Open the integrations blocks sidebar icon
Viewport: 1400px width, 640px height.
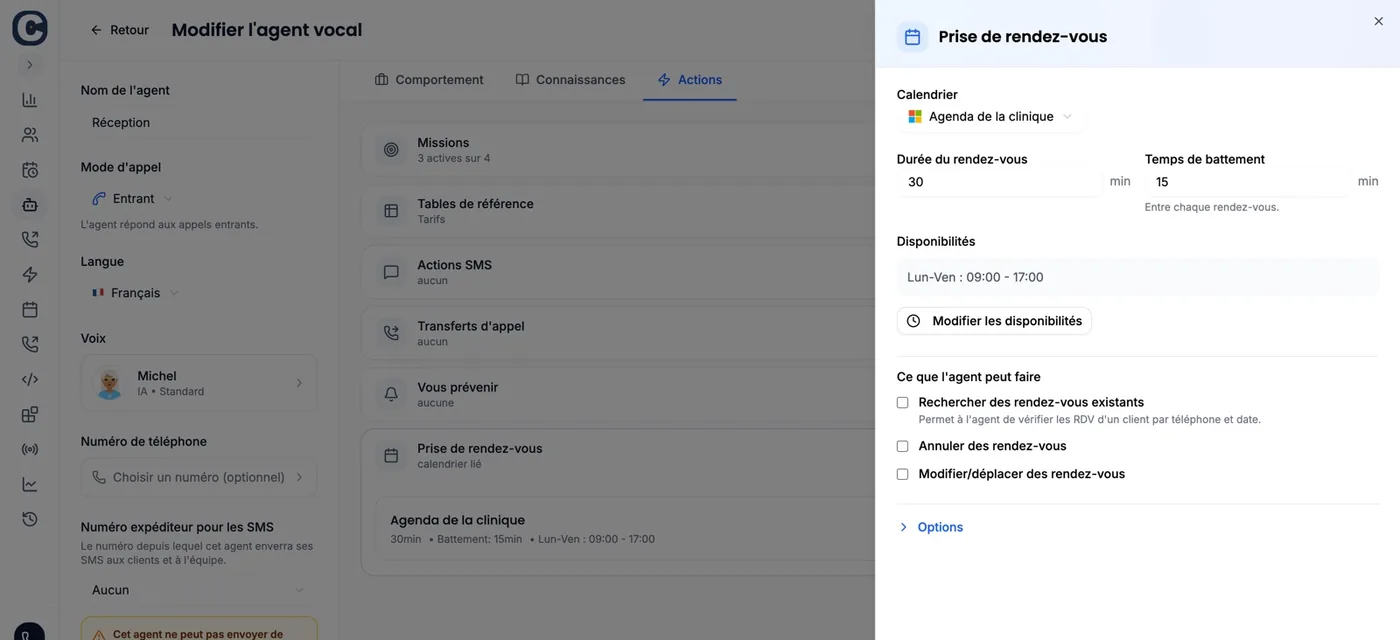pos(30,415)
